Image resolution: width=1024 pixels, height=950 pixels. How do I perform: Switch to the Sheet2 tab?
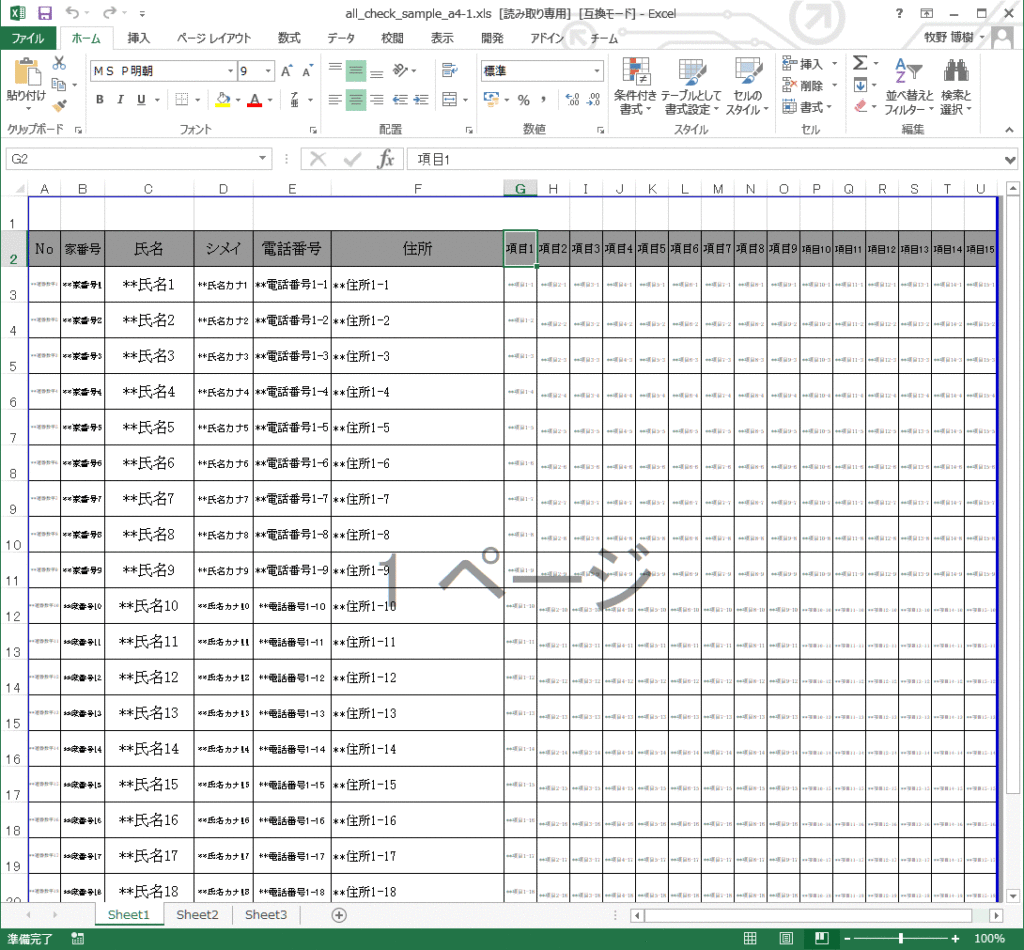point(197,915)
